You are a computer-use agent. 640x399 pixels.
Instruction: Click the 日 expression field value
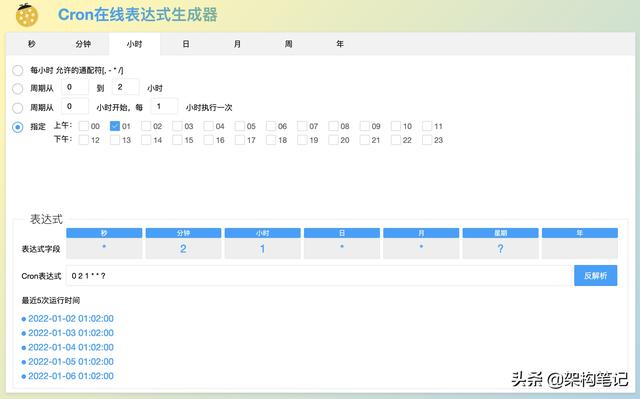coord(342,248)
